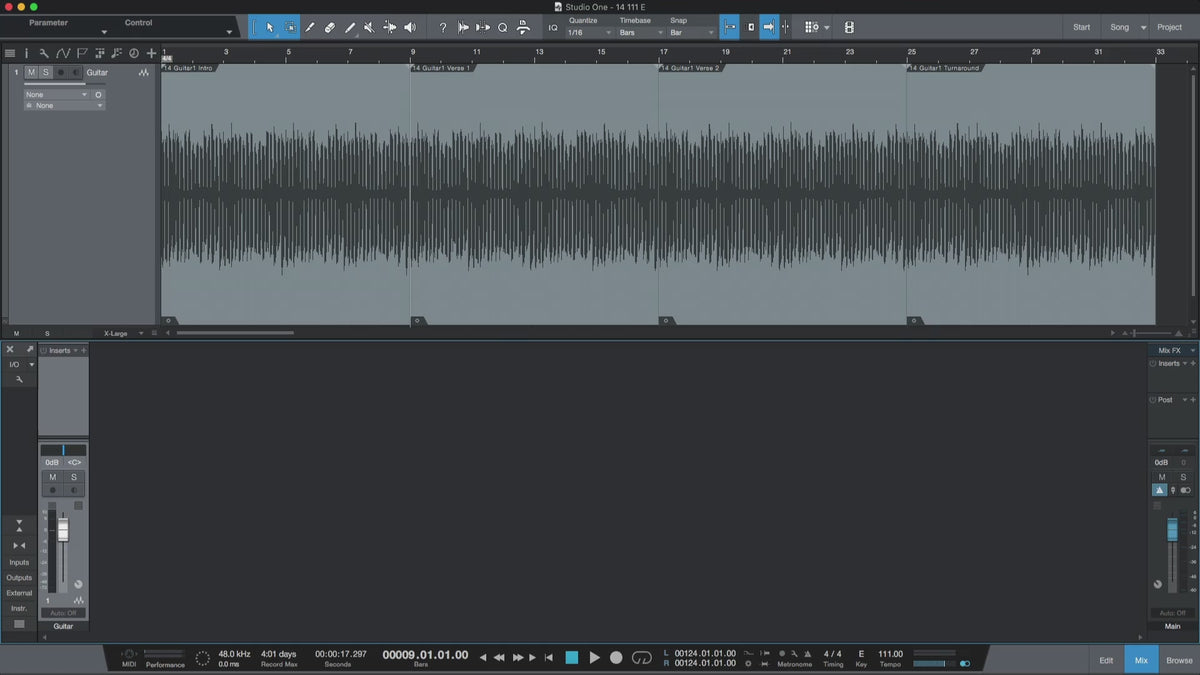Select the Split tool
Image resolution: width=1200 pixels, height=675 pixels.
(310, 28)
